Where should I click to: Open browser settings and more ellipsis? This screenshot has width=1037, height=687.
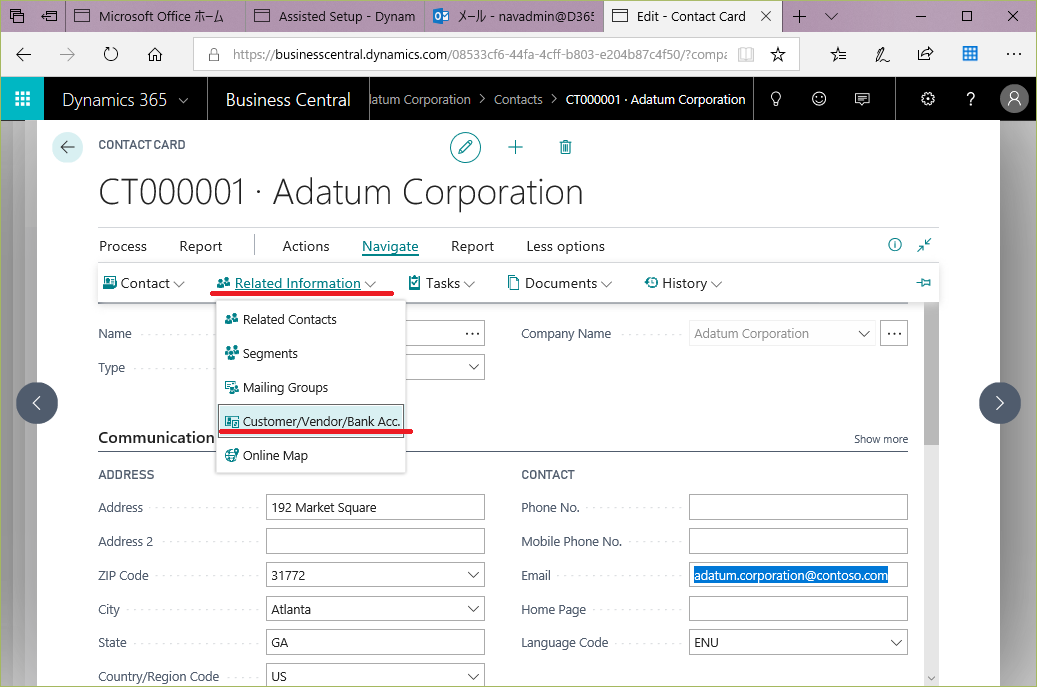pyautogui.click(x=1014, y=54)
